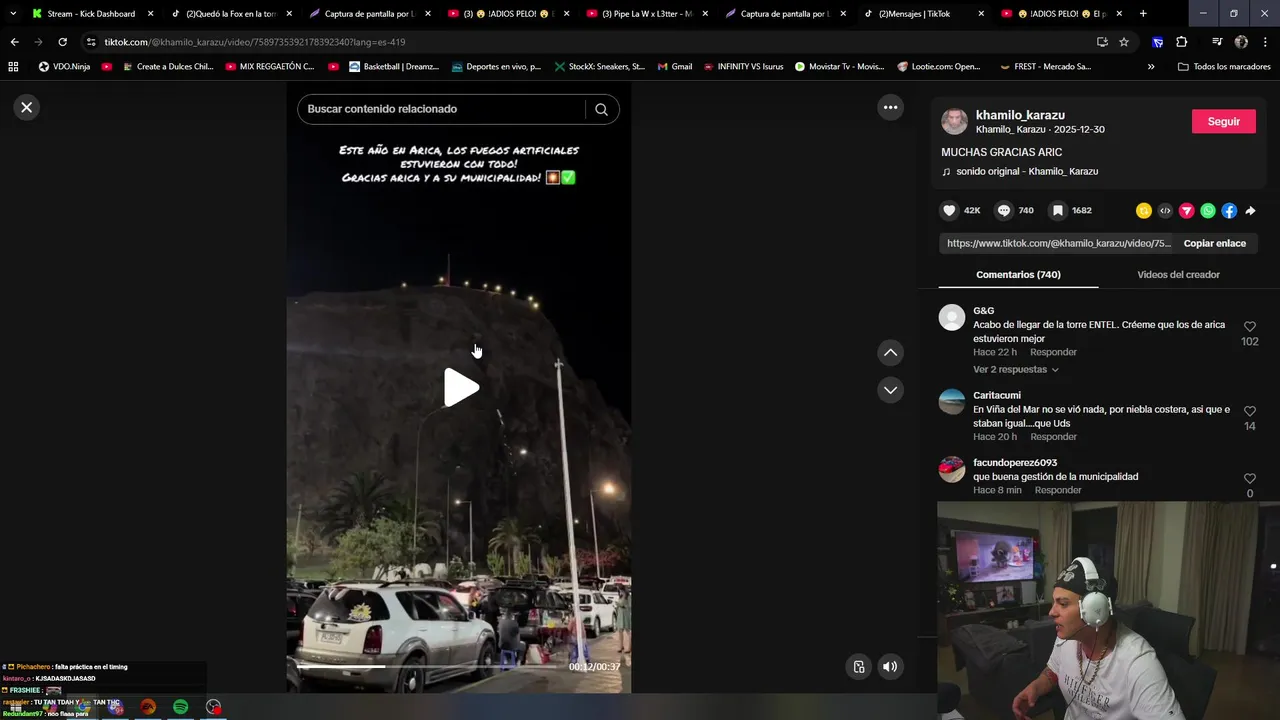Expand Ver 2 respuestas replies
Viewport: 1280px width, 720px height.
coord(1015,370)
